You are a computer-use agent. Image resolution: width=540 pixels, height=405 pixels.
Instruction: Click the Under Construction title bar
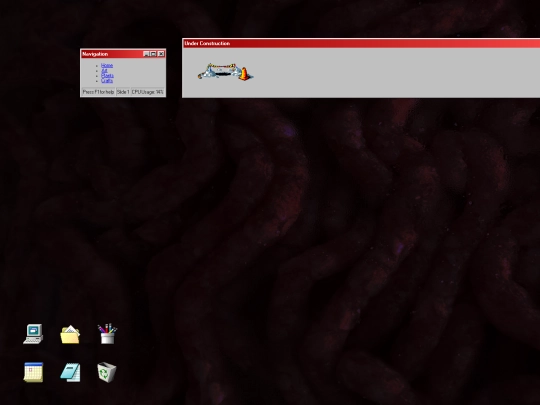click(361, 43)
